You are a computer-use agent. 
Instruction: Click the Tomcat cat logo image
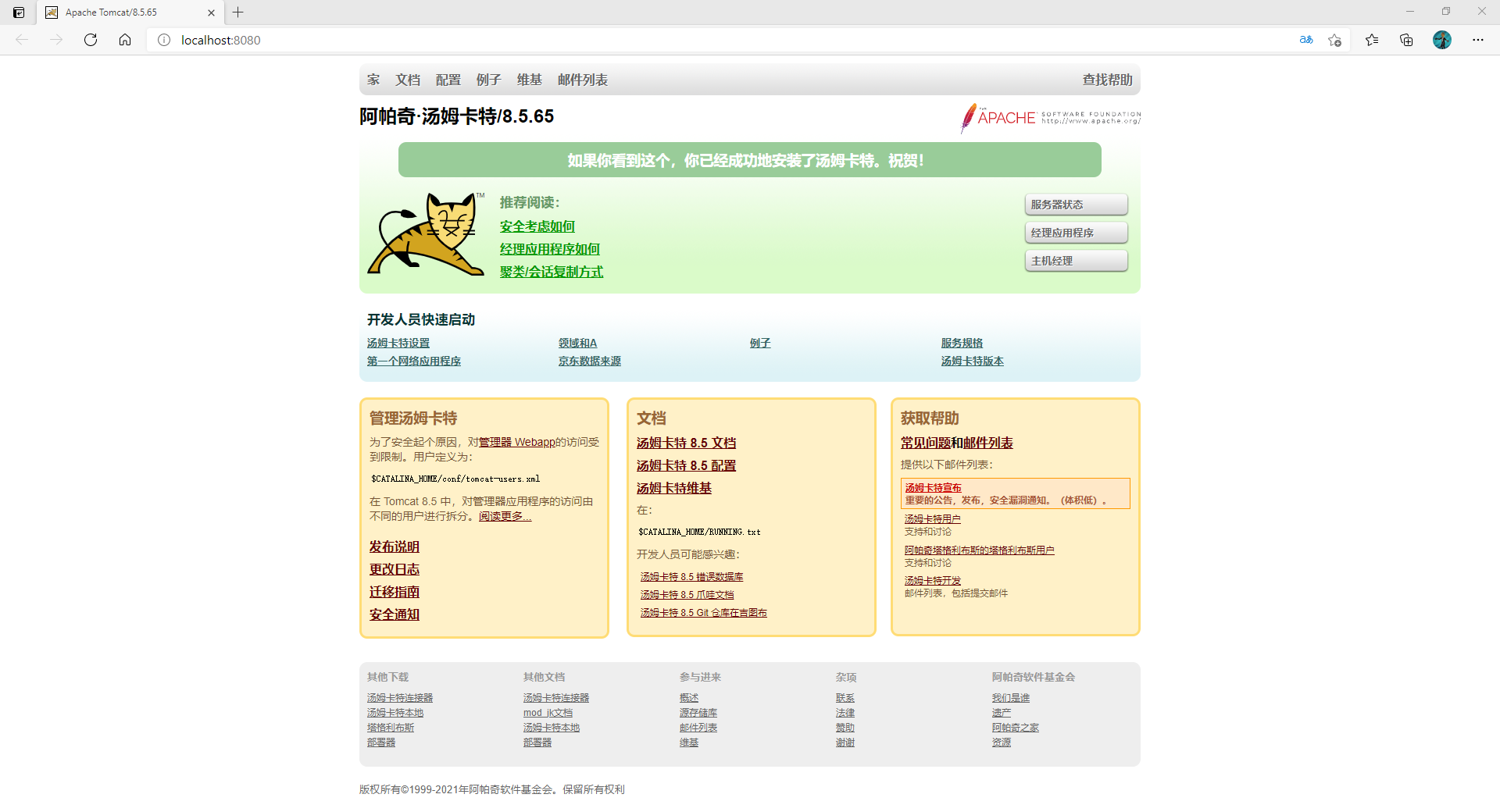426,233
